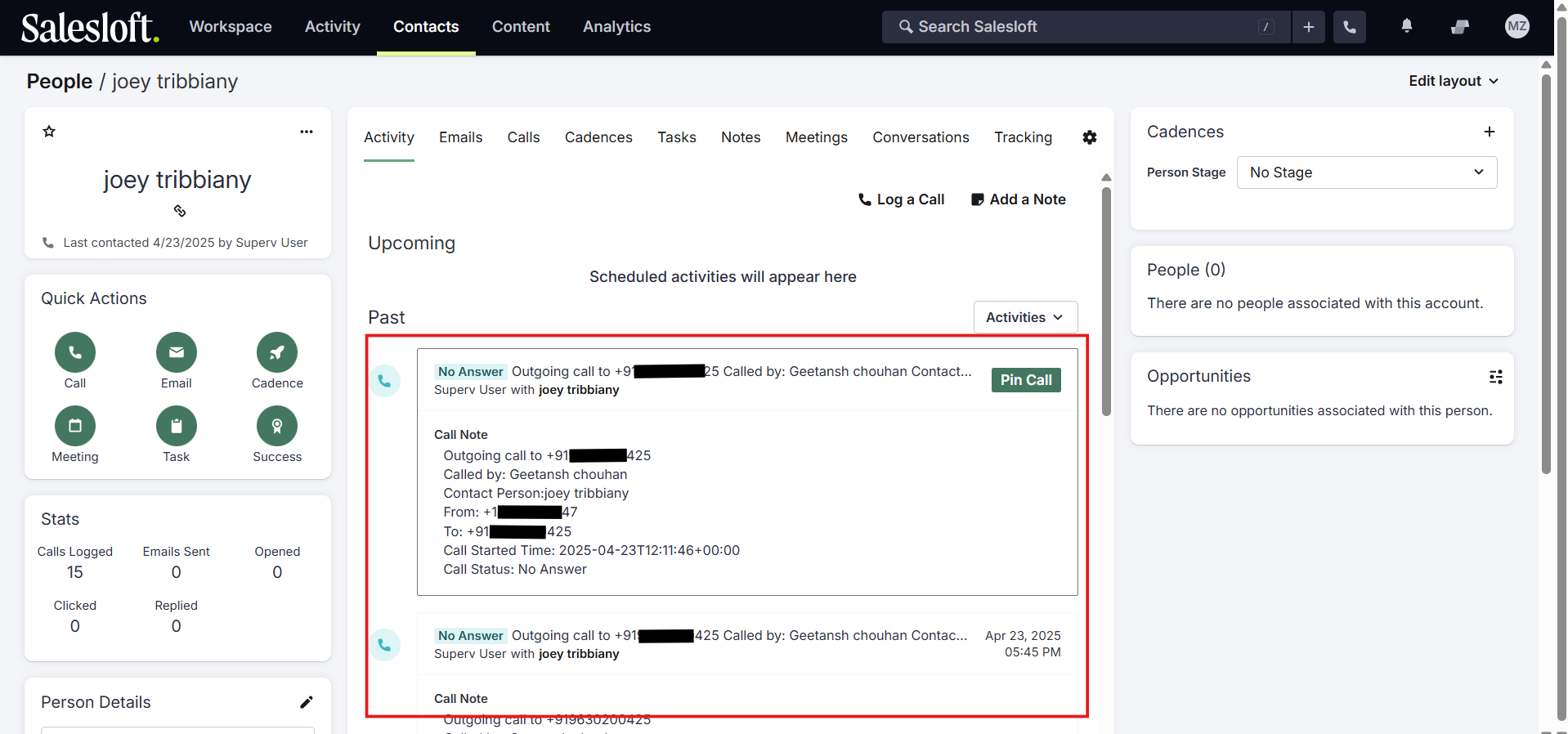Click the Cadence quick action icon
Image resolution: width=1568 pixels, height=734 pixels.
tap(277, 352)
